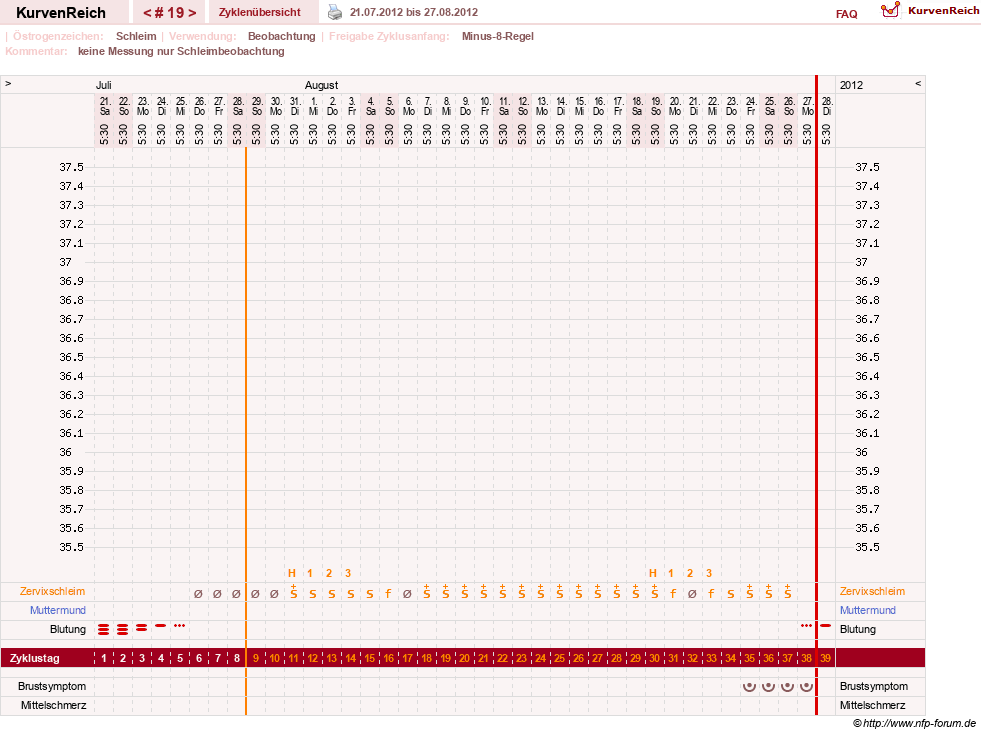The width and height of the screenshot is (981, 735).
Task: Click the right Mittelschmerz row label
Action: tap(872, 705)
